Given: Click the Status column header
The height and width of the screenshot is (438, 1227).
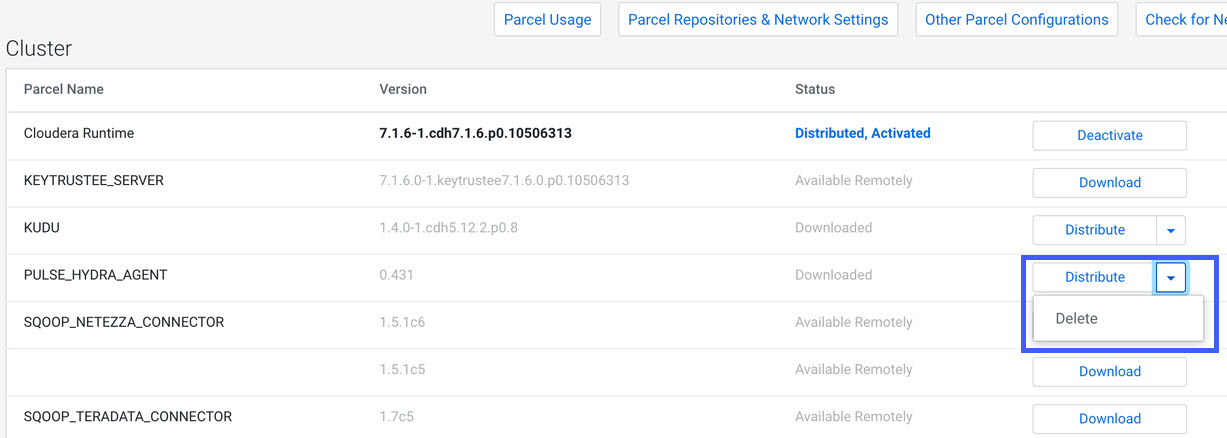Looking at the screenshot, I should tap(815, 89).
